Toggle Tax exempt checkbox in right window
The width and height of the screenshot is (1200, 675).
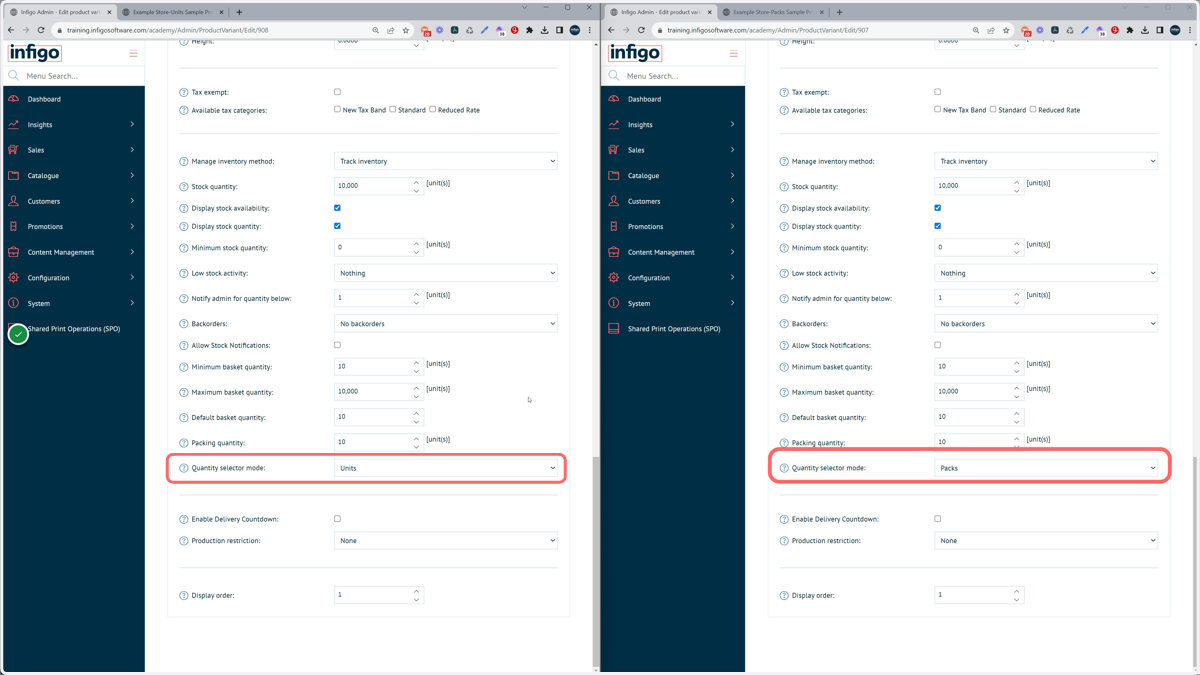937,92
